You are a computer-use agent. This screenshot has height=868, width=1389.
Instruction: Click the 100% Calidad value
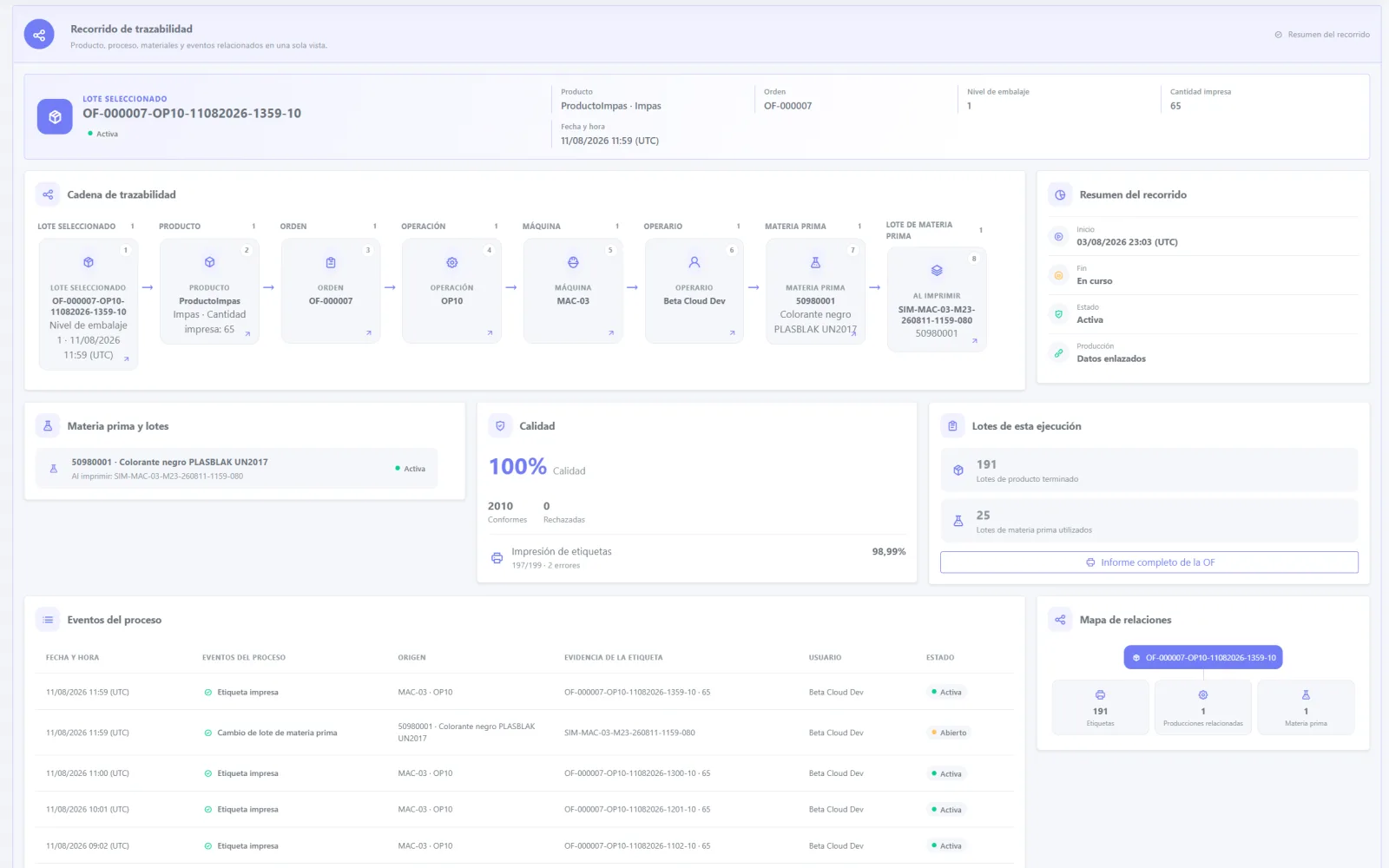[517, 467]
